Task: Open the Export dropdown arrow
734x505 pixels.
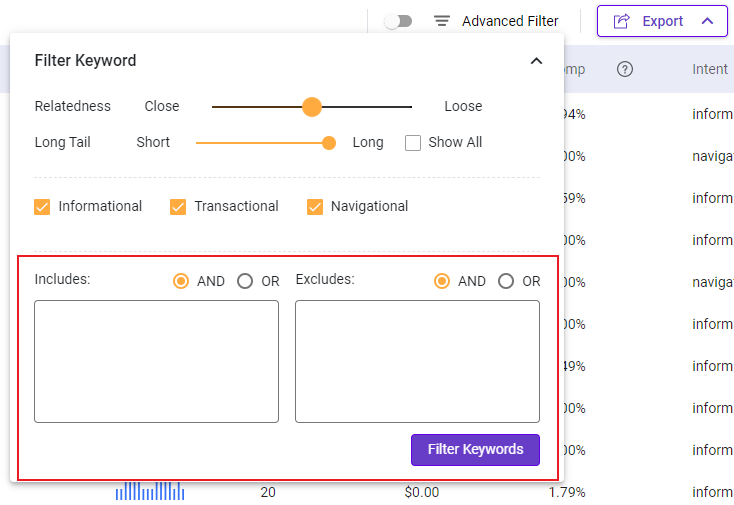Action: 707,21
